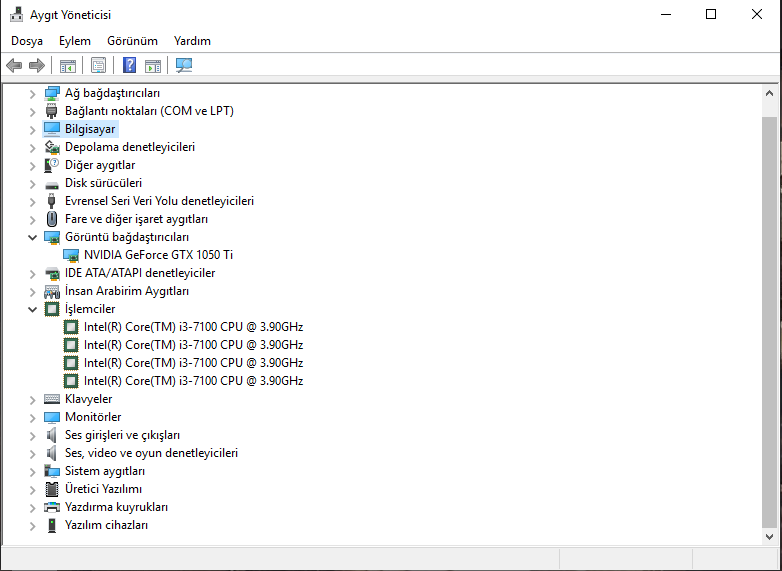Screen dimensions: 782x571
Task: Expand the Bilgisayar node arrow
Action: [x=32, y=130]
